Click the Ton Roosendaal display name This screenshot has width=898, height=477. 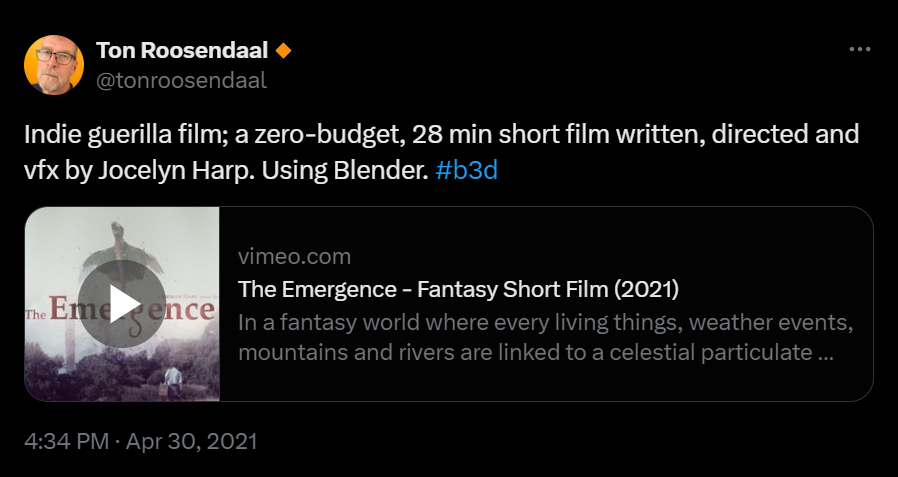(182, 50)
